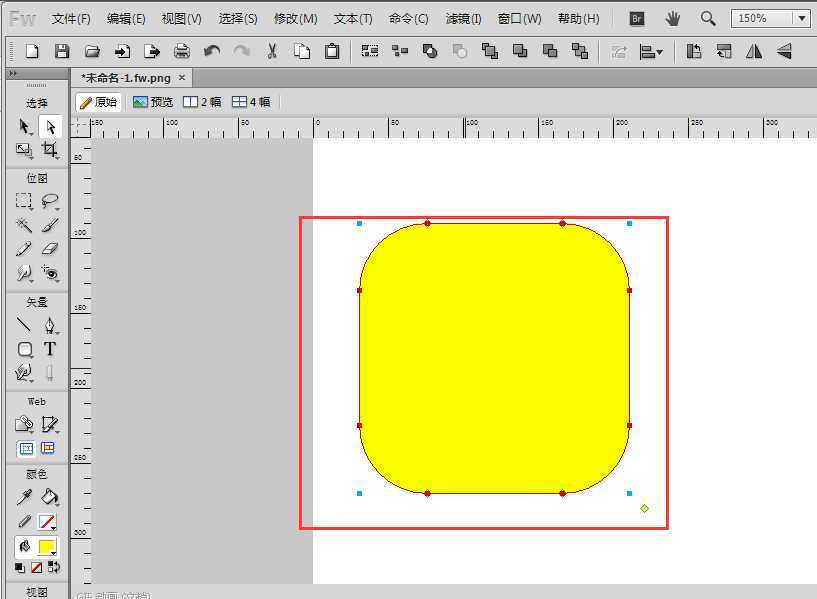
Task: Choose the Eraser tool
Action: [x=50, y=249]
